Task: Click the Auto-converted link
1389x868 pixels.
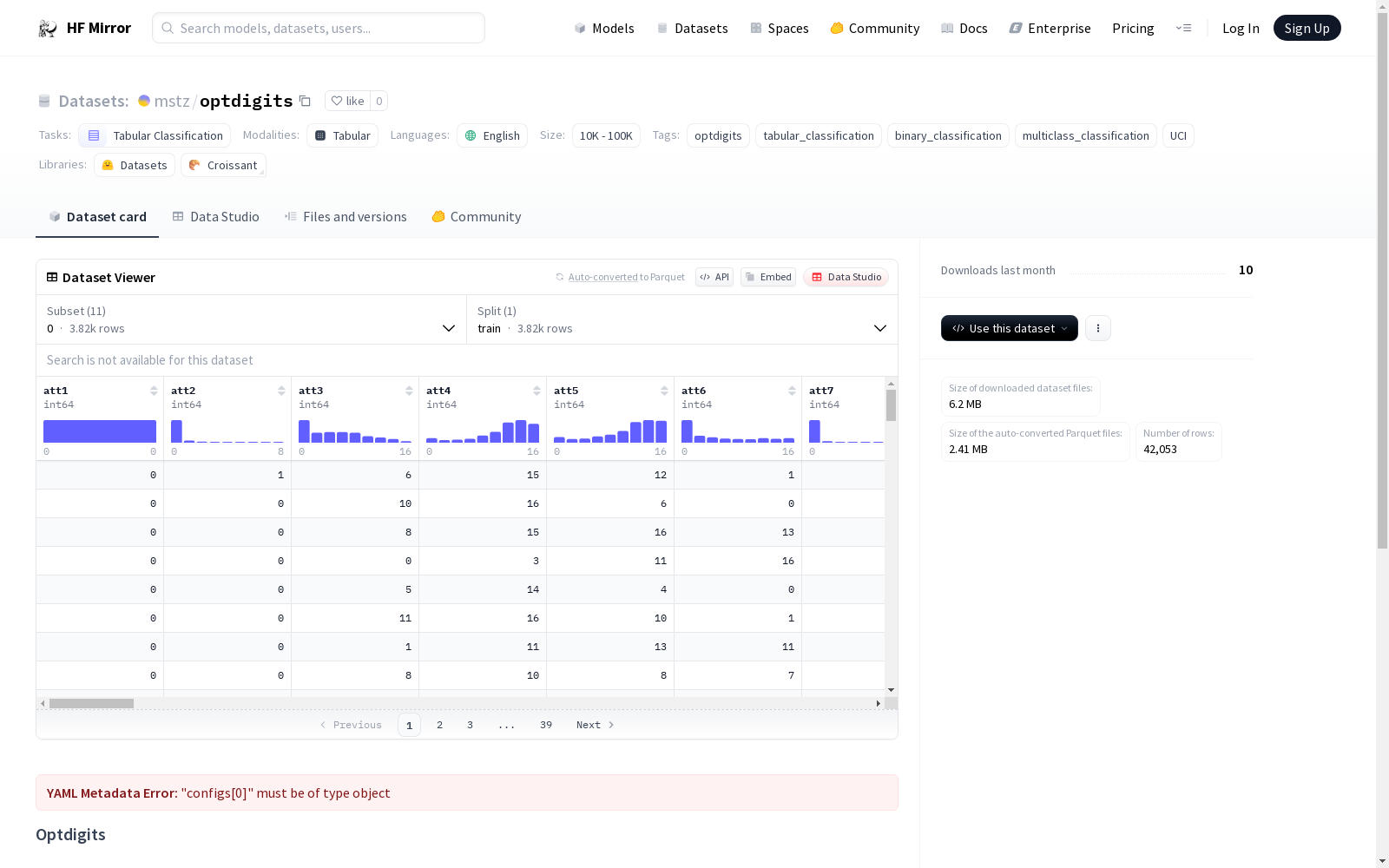Action: coord(602,277)
